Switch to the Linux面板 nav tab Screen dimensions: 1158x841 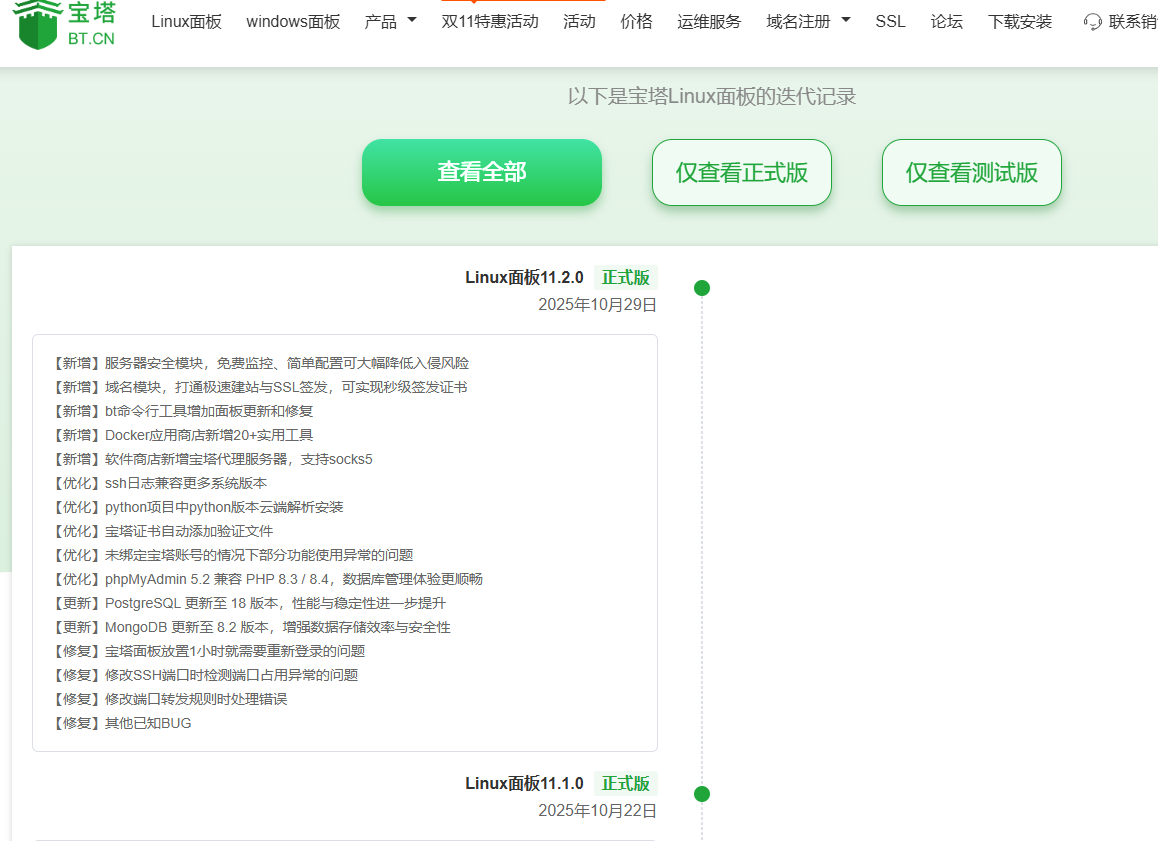coord(186,21)
